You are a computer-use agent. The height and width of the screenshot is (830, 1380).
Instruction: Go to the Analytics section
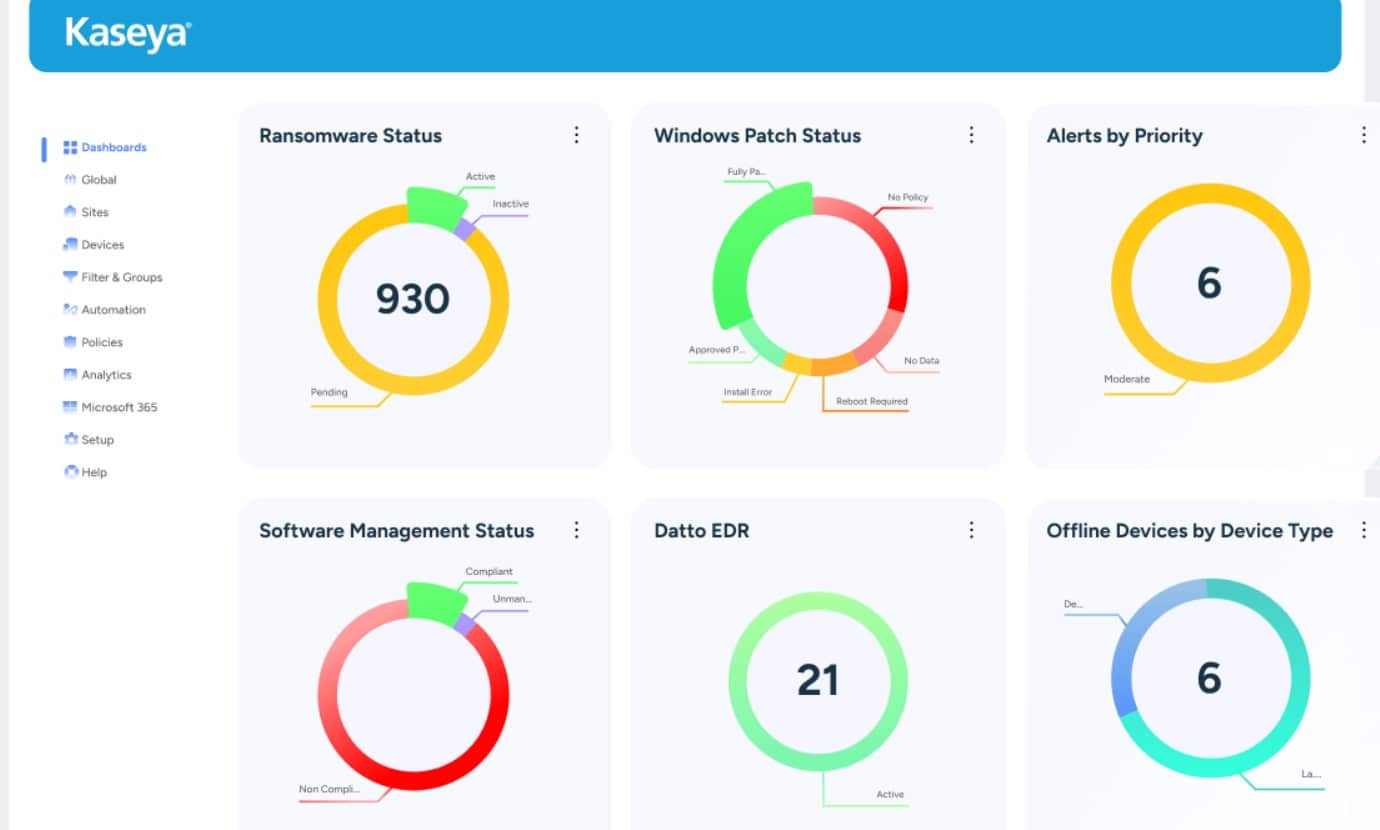106,375
